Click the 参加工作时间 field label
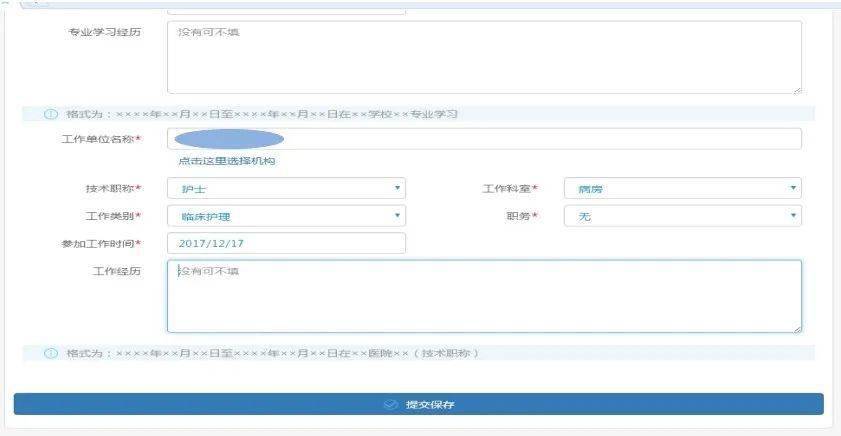The image size is (841, 436). coord(100,243)
